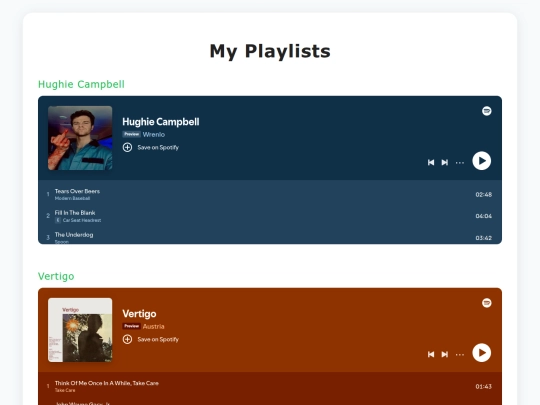The width and height of the screenshot is (540, 405).
Task: Click Save on Spotify text under Wrenlo
Action: pyautogui.click(x=158, y=147)
